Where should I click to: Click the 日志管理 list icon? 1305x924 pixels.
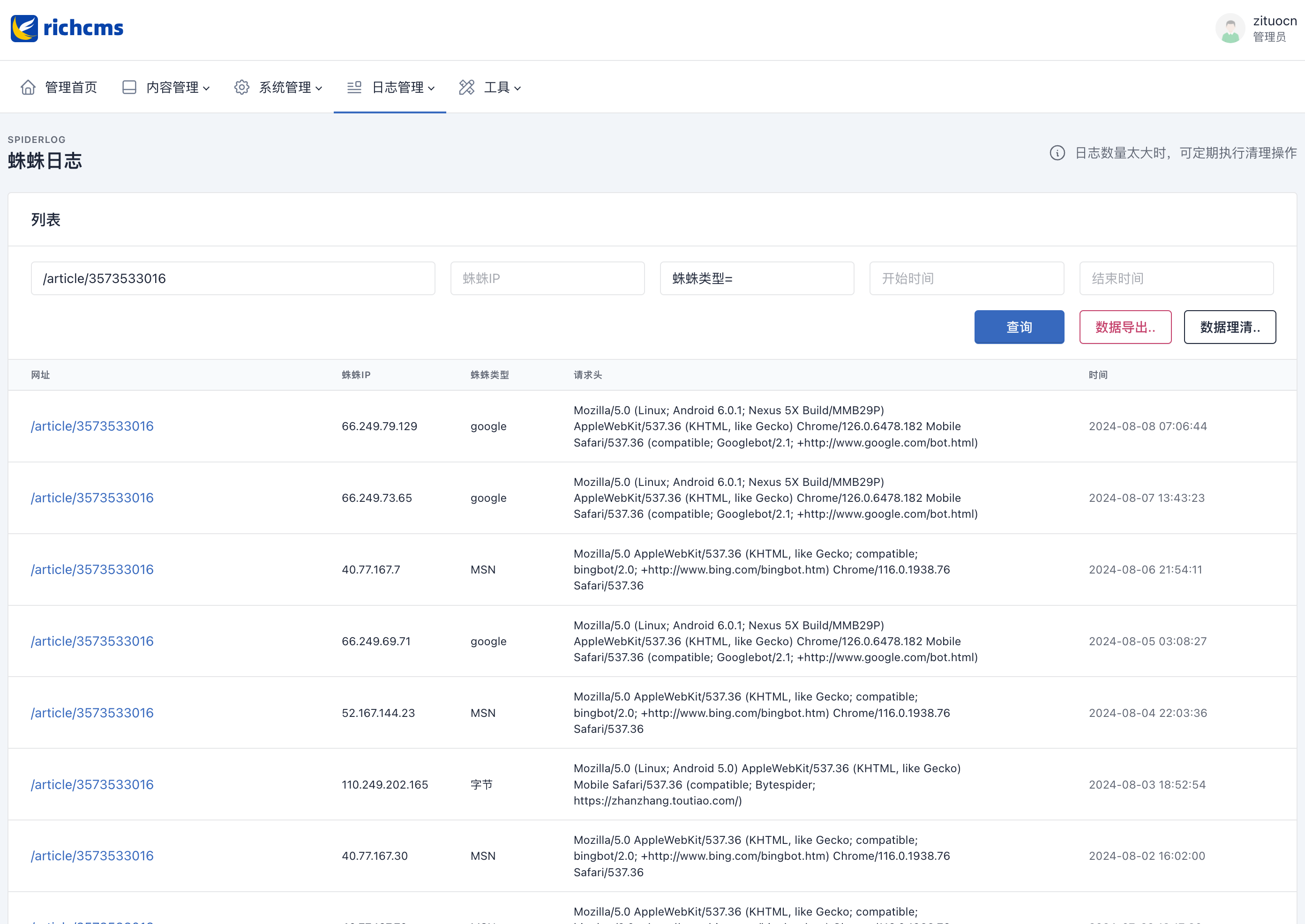(354, 87)
